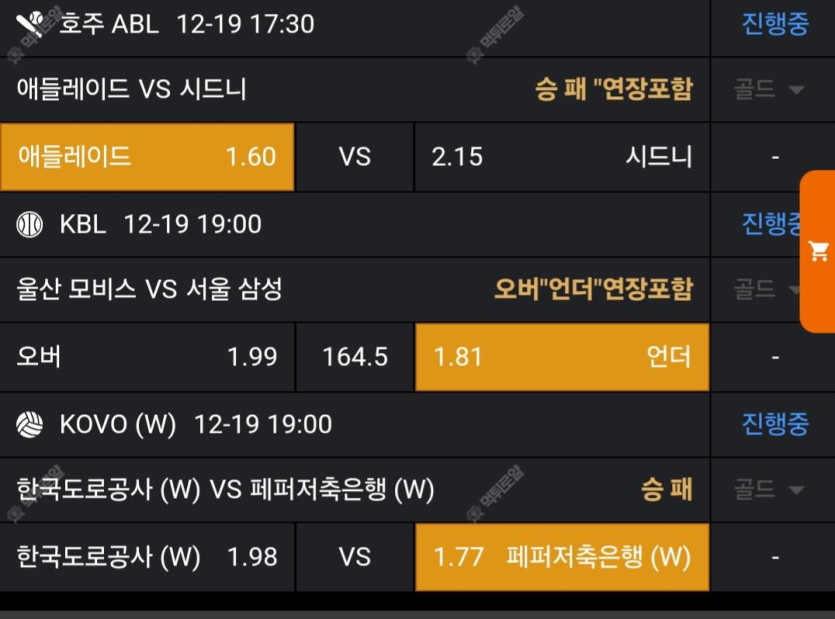Pick 오버 at 1.99 odds
Image resolution: width=835 pixels, height=619 pixels.
(x=147, y=357)
